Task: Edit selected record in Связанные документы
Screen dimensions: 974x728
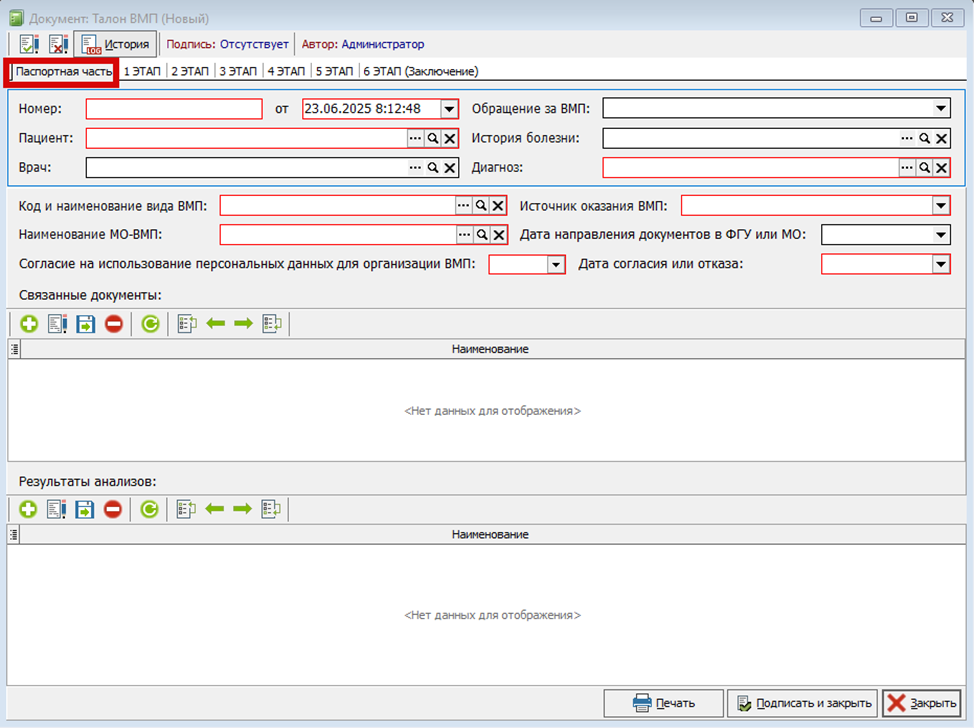Action: [x=57, y=324]
